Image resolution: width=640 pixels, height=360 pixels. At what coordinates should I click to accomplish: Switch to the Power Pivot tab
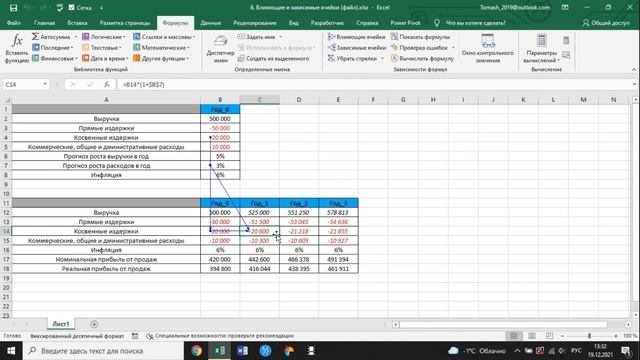tap(405, 23)
